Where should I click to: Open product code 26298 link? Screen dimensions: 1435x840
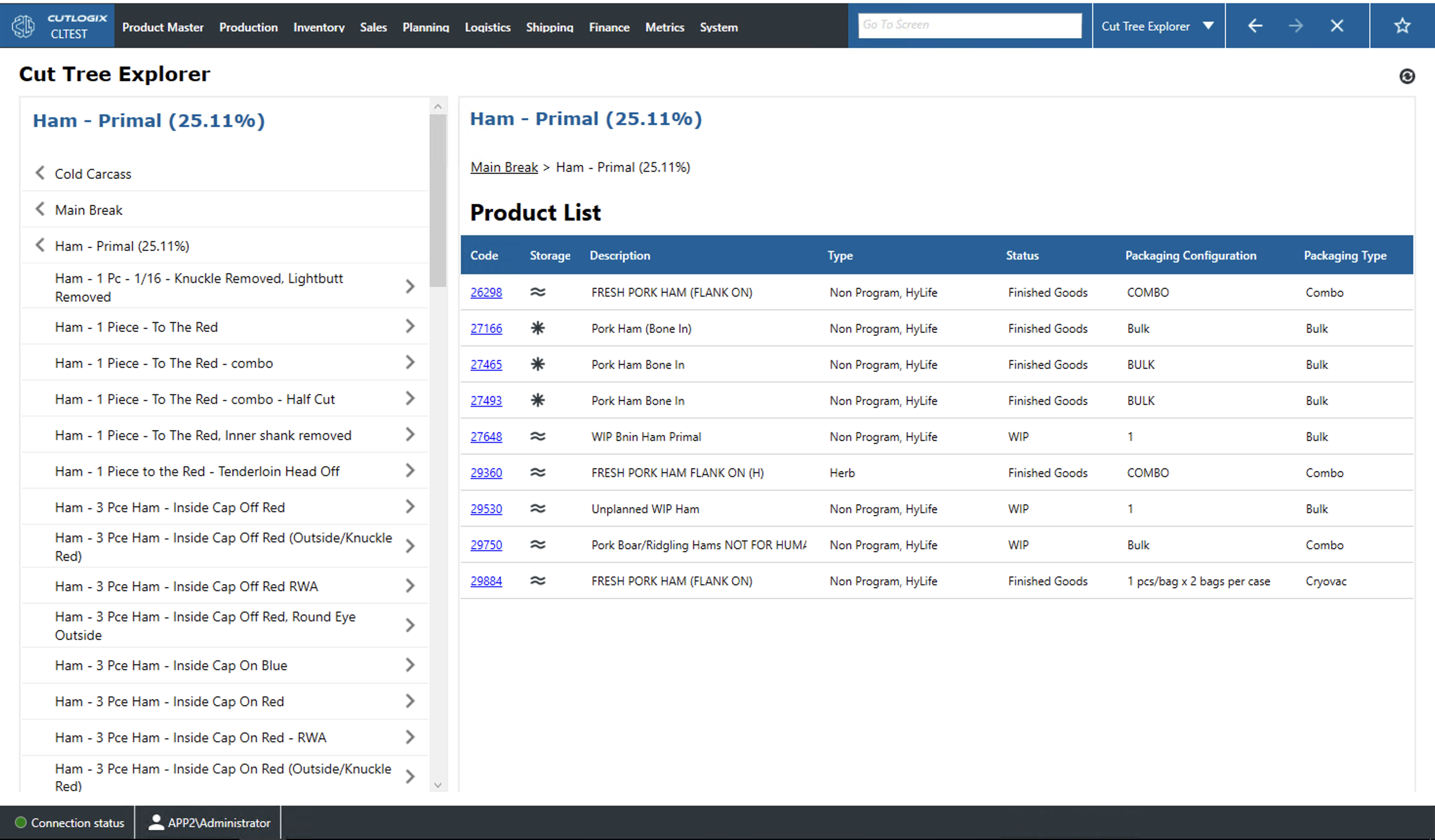486,292
